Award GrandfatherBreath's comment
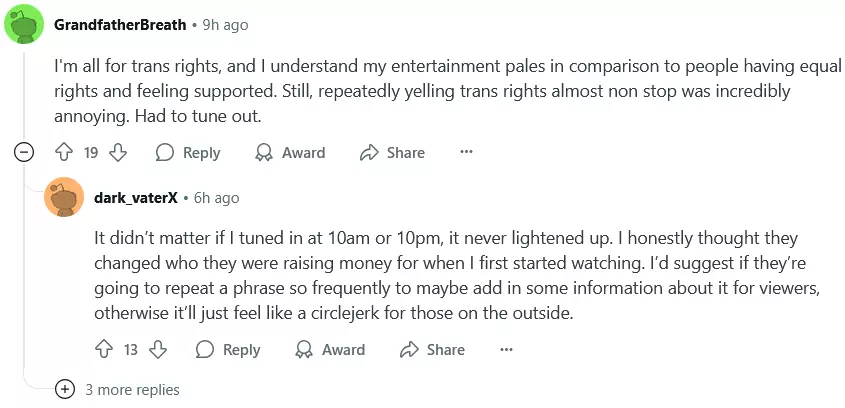 tap(290, 153)
